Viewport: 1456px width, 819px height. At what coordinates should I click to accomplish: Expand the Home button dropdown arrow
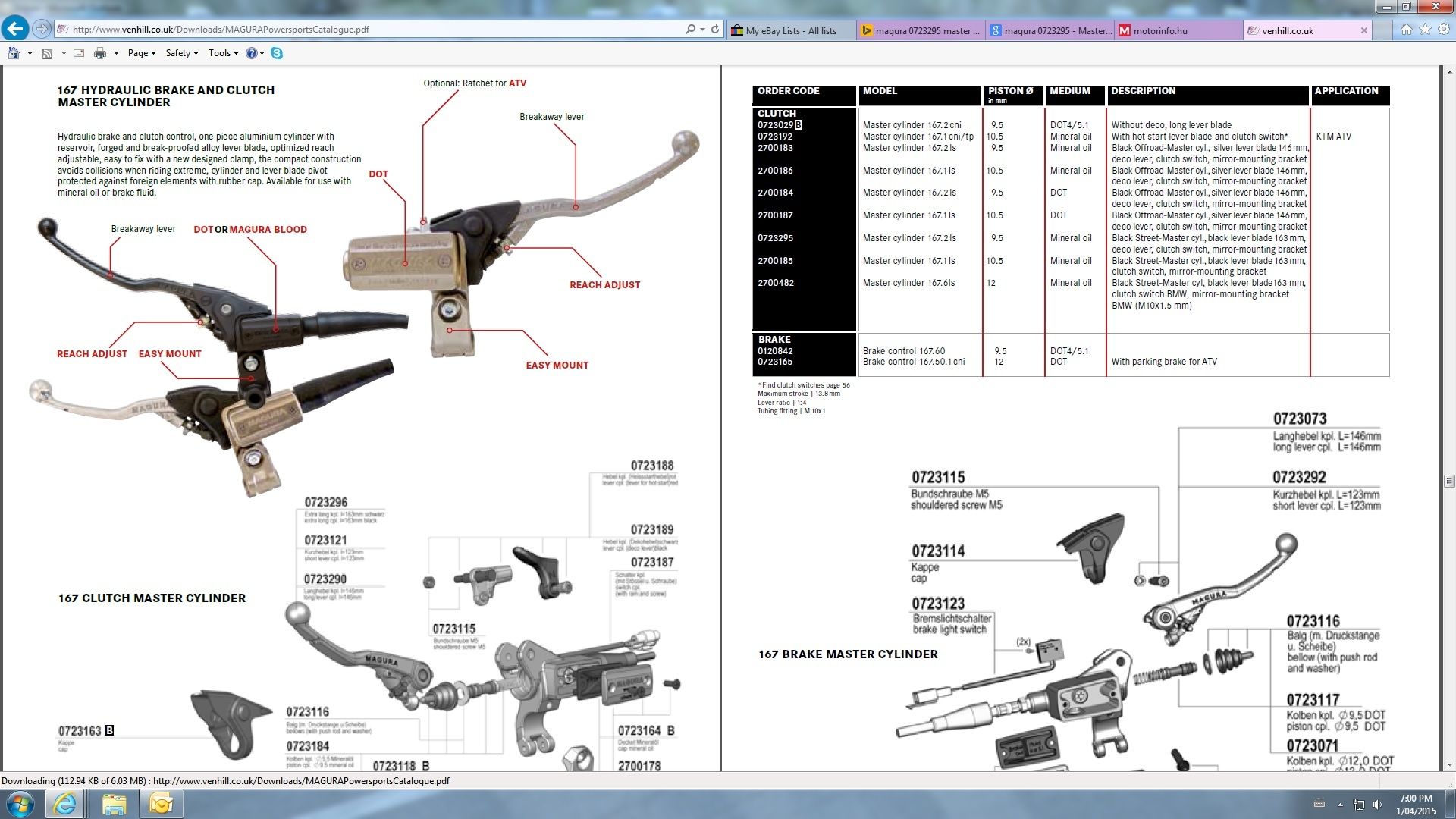tap(30, 53)
